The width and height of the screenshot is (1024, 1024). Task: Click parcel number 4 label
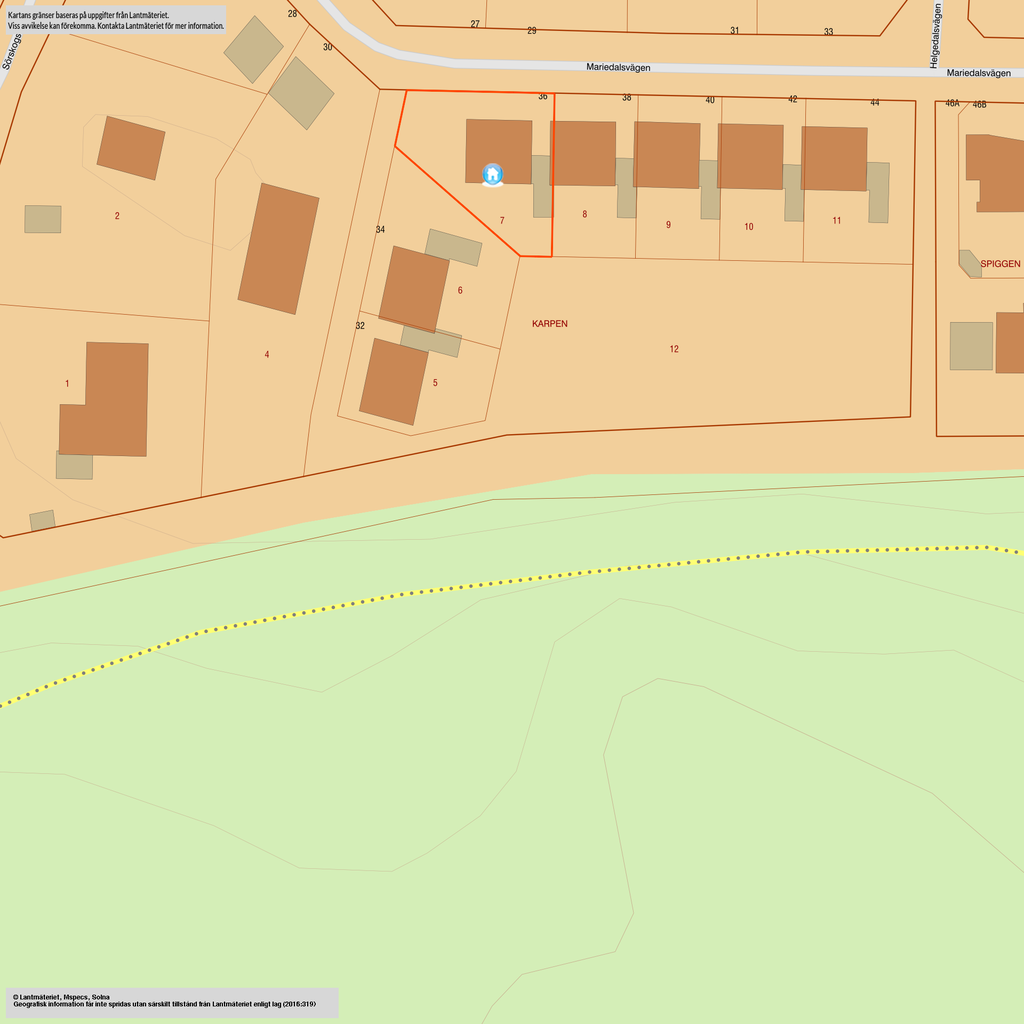pos(267,354)
